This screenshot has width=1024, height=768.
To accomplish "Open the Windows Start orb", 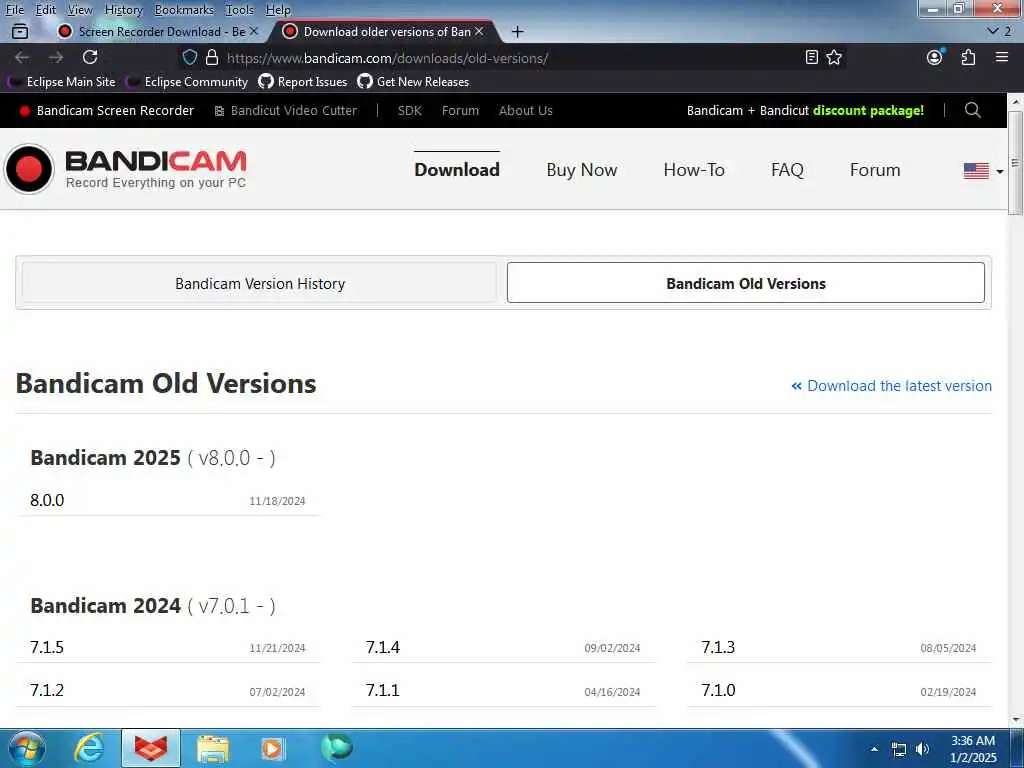I will click(x=27, y=748).
